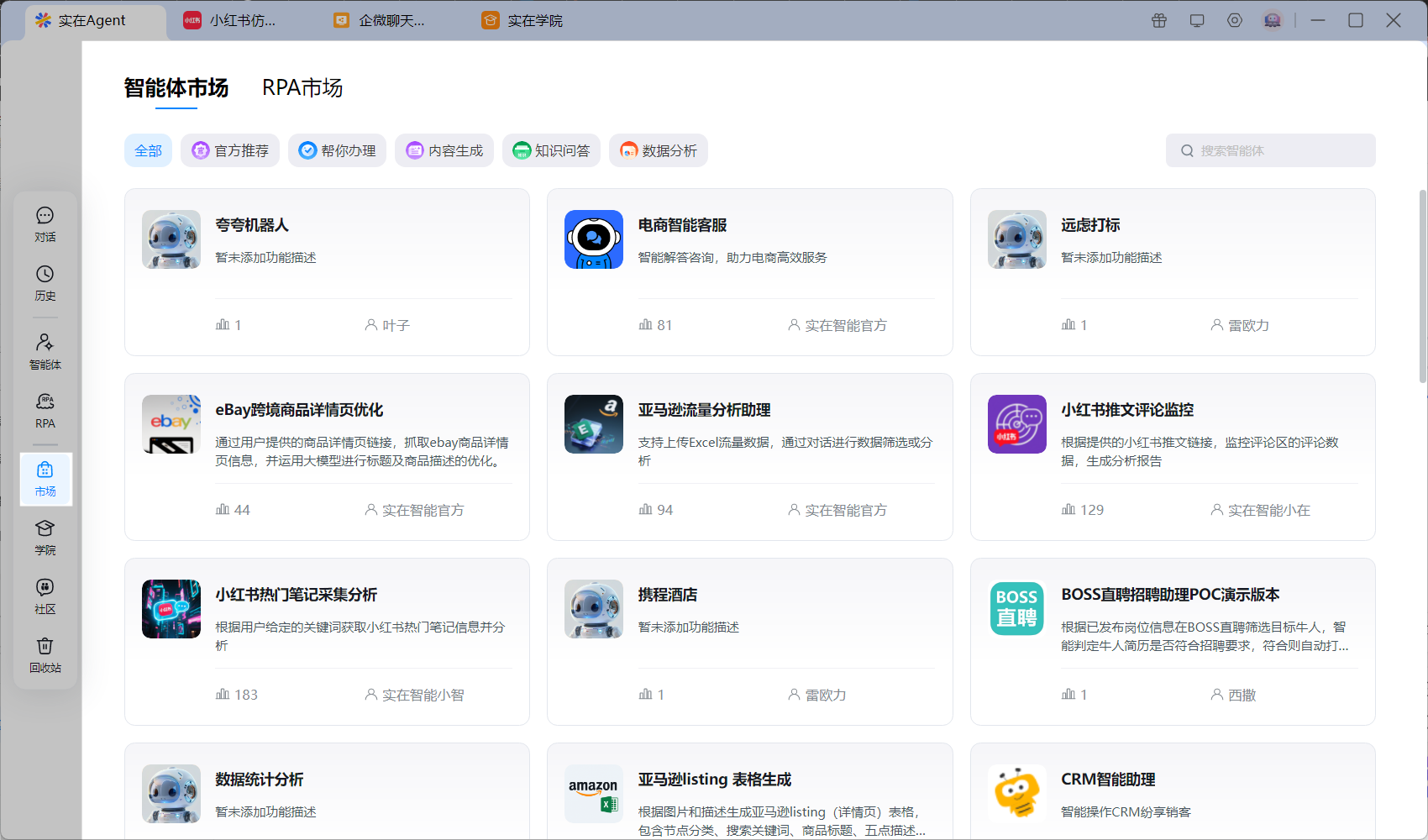Open the CRM智能助理 card title

pyautogui.click(x=1108, y=780)
